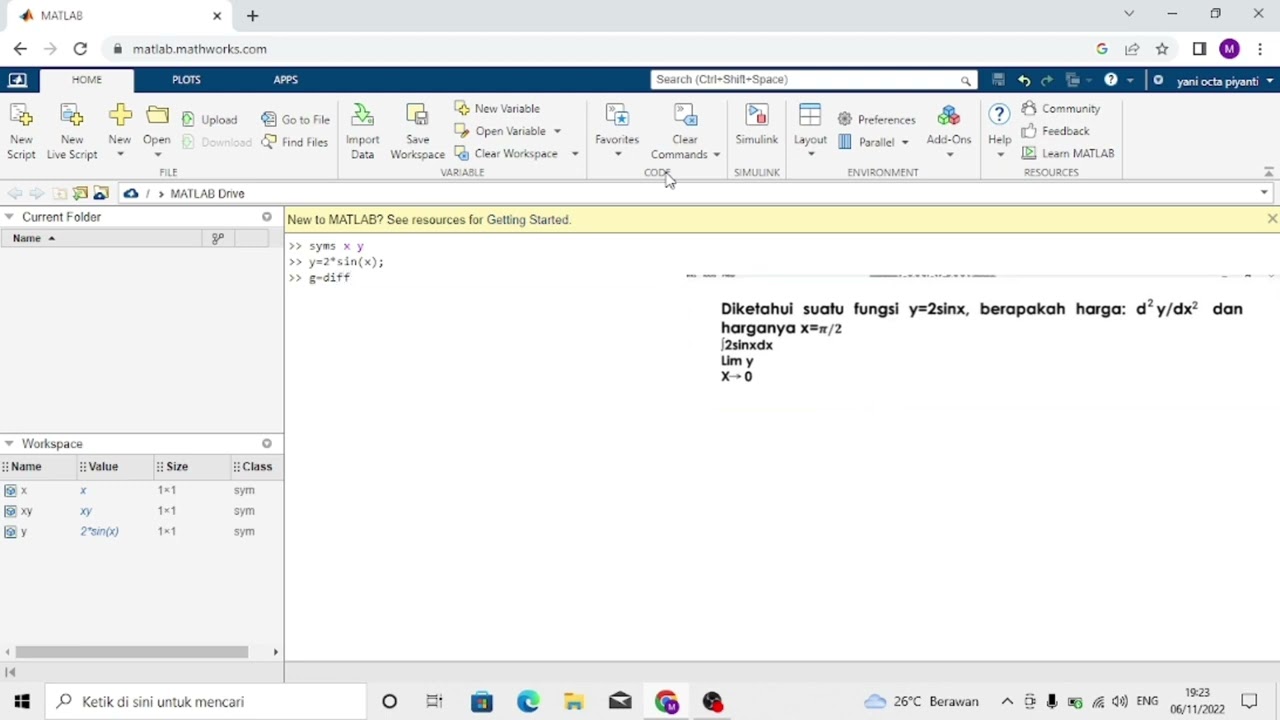
Task: Expand the address bar dropdown
Action: coord(1264,193)
